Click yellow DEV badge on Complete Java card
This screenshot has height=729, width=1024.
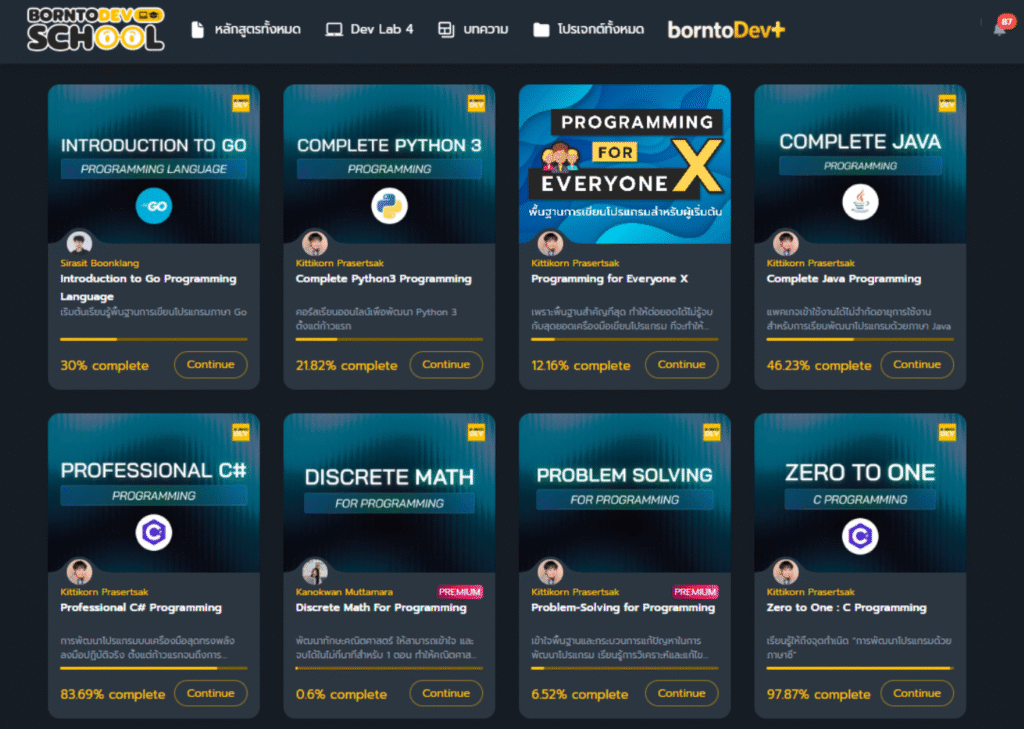(x=947, y=103)
